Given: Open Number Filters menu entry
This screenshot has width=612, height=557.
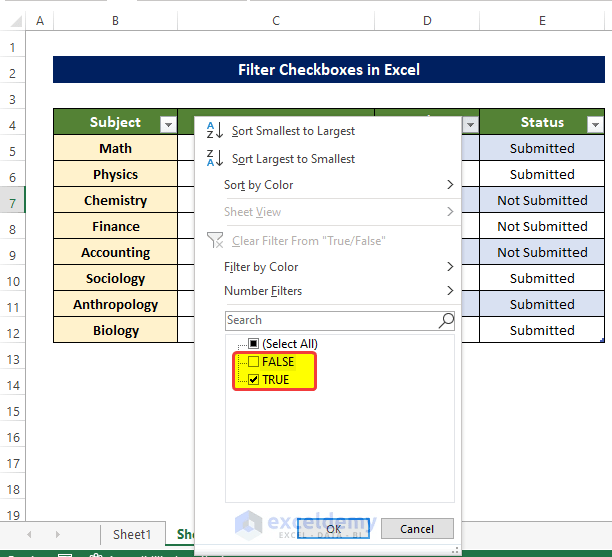Looking at the screenshot, I should tap(263, 291).
